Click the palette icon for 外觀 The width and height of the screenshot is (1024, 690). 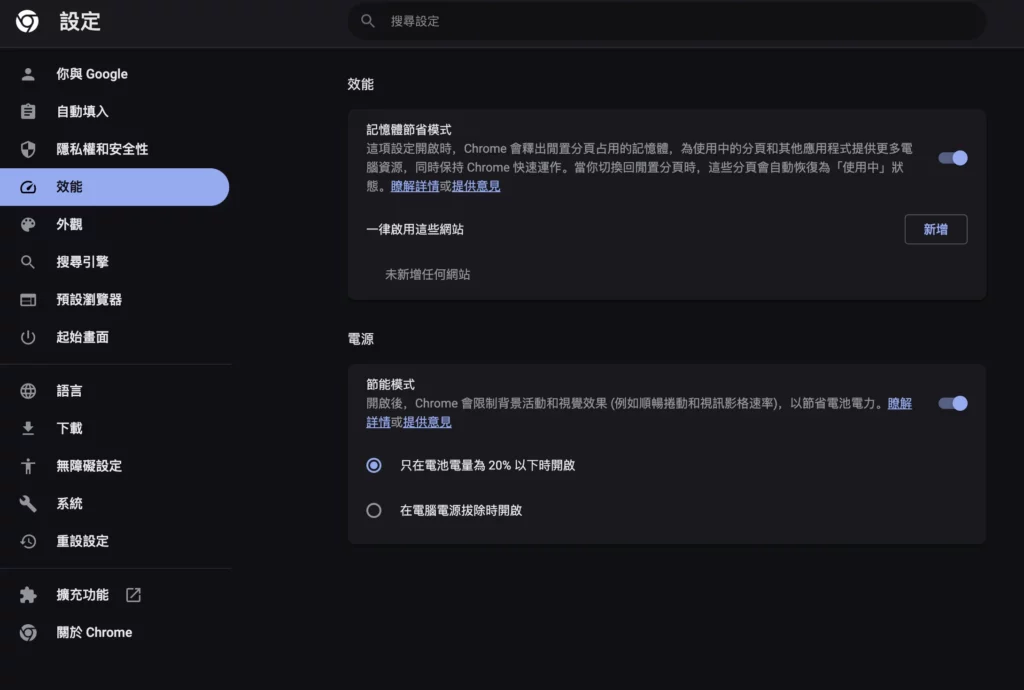(28, 225)
